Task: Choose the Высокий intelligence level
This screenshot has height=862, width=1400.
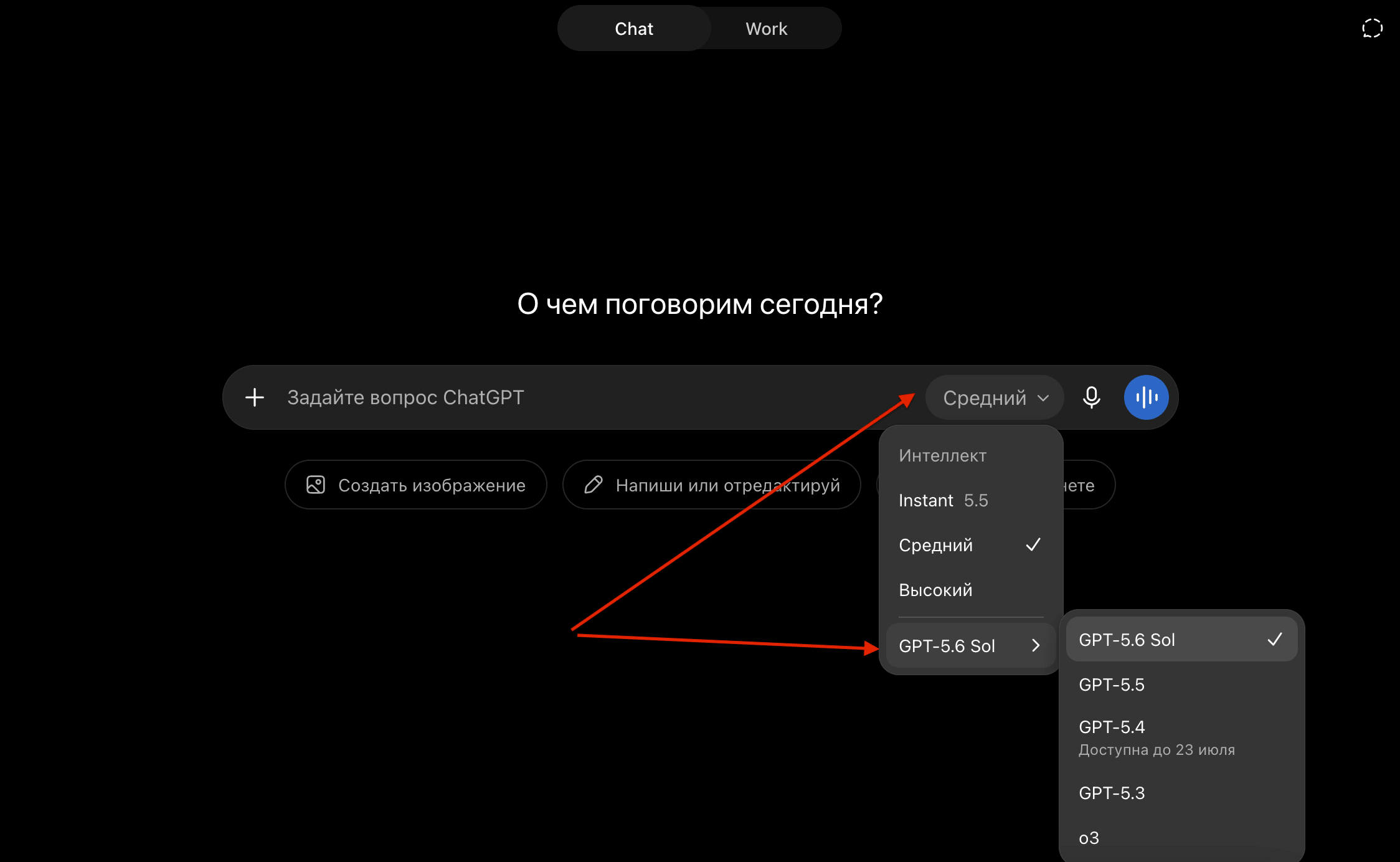Action: click(970, 590)
